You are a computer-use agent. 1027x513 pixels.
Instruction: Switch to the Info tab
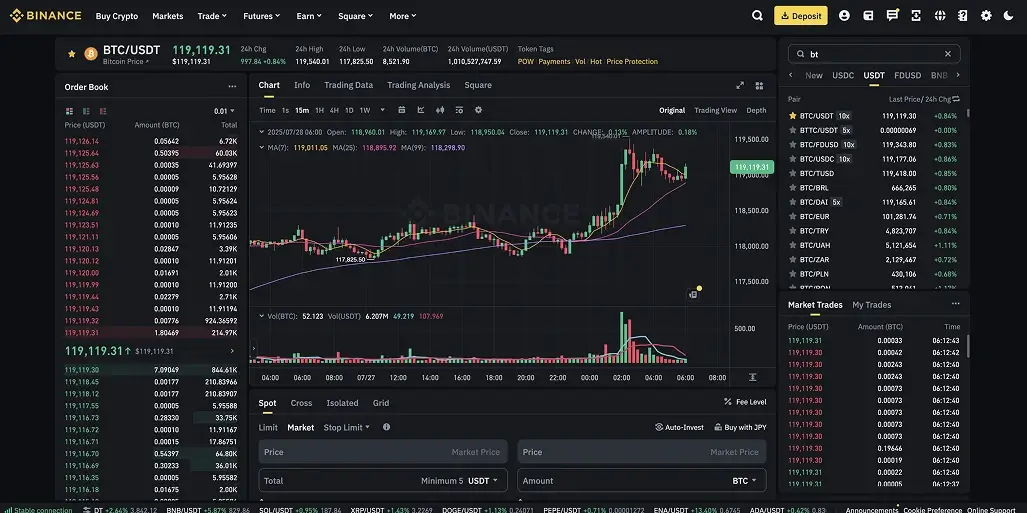click(x=302, y=85)
